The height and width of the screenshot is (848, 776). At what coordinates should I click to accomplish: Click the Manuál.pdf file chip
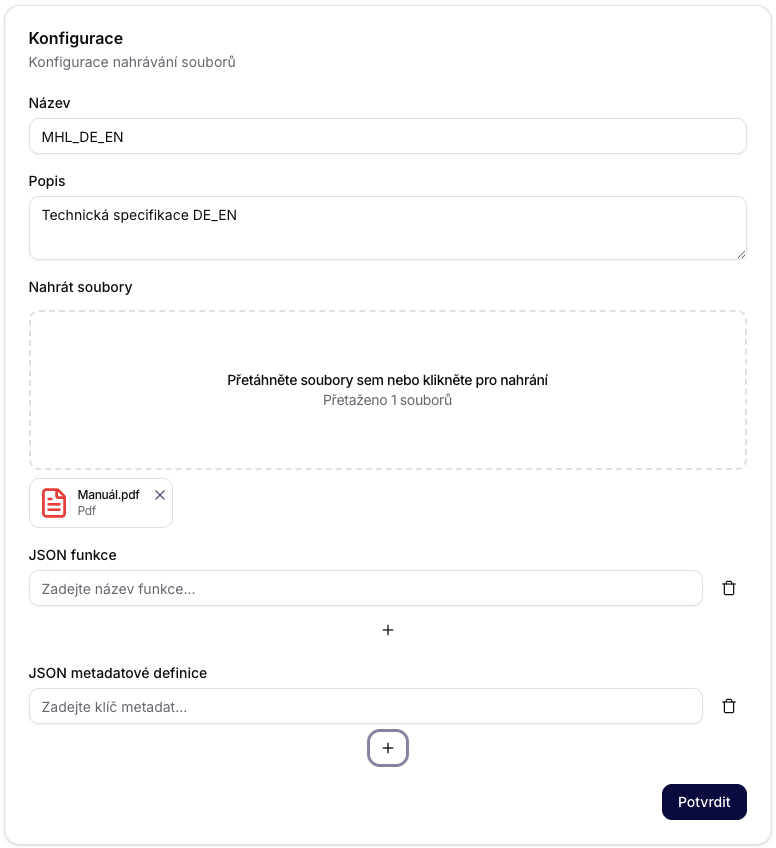(100, 502)
